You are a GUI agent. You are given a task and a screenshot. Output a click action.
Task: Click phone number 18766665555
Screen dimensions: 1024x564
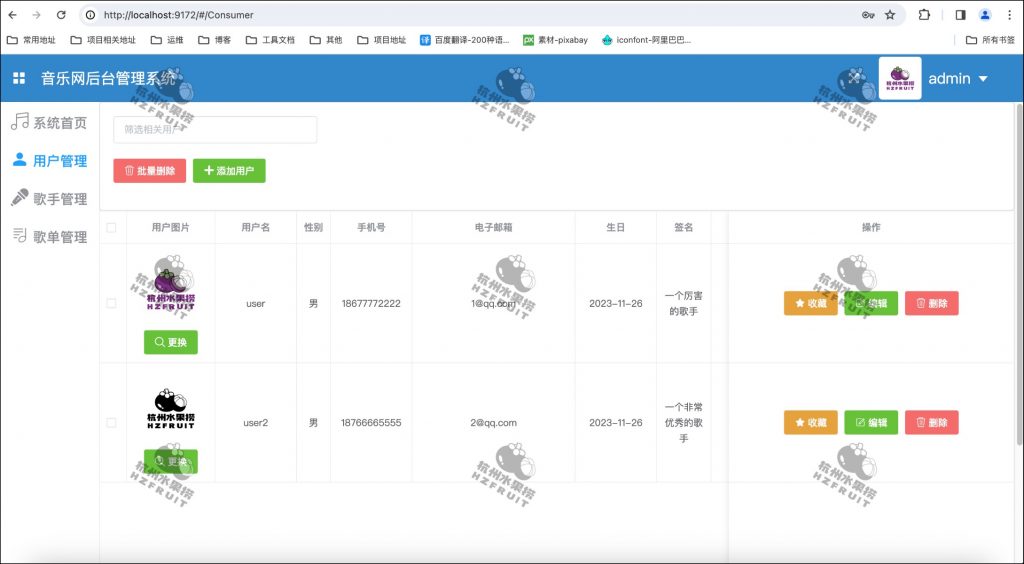tap(371, 423)
